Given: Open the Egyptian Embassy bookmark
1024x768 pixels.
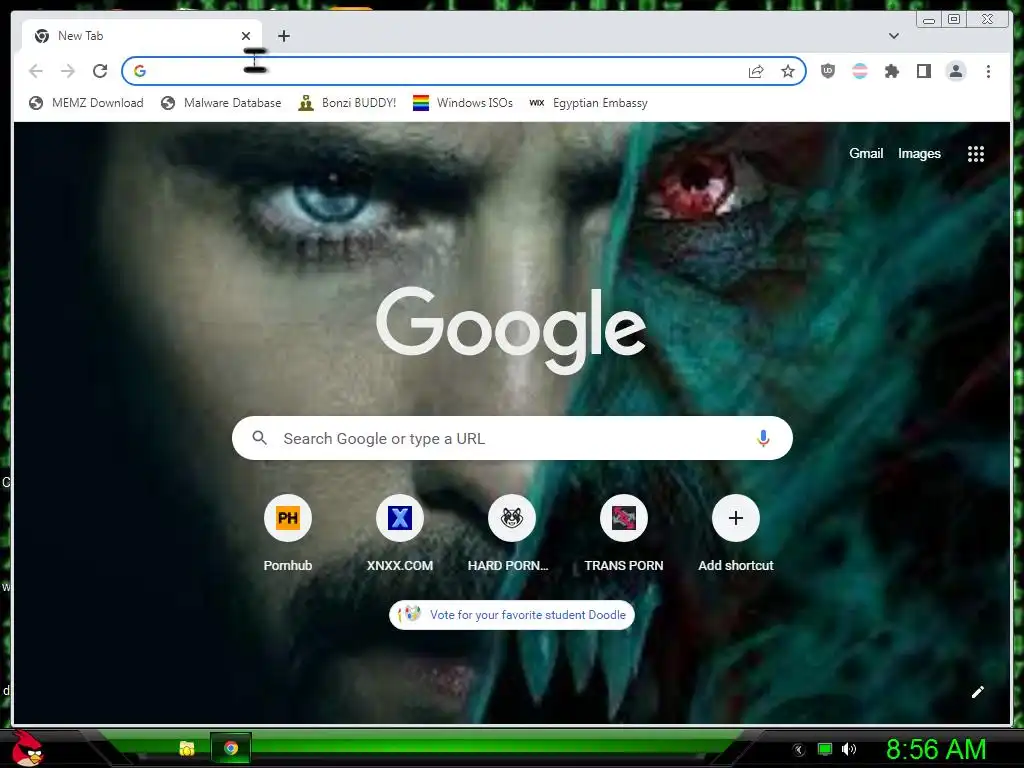Looking at the screenshot, I should (588, 103).
